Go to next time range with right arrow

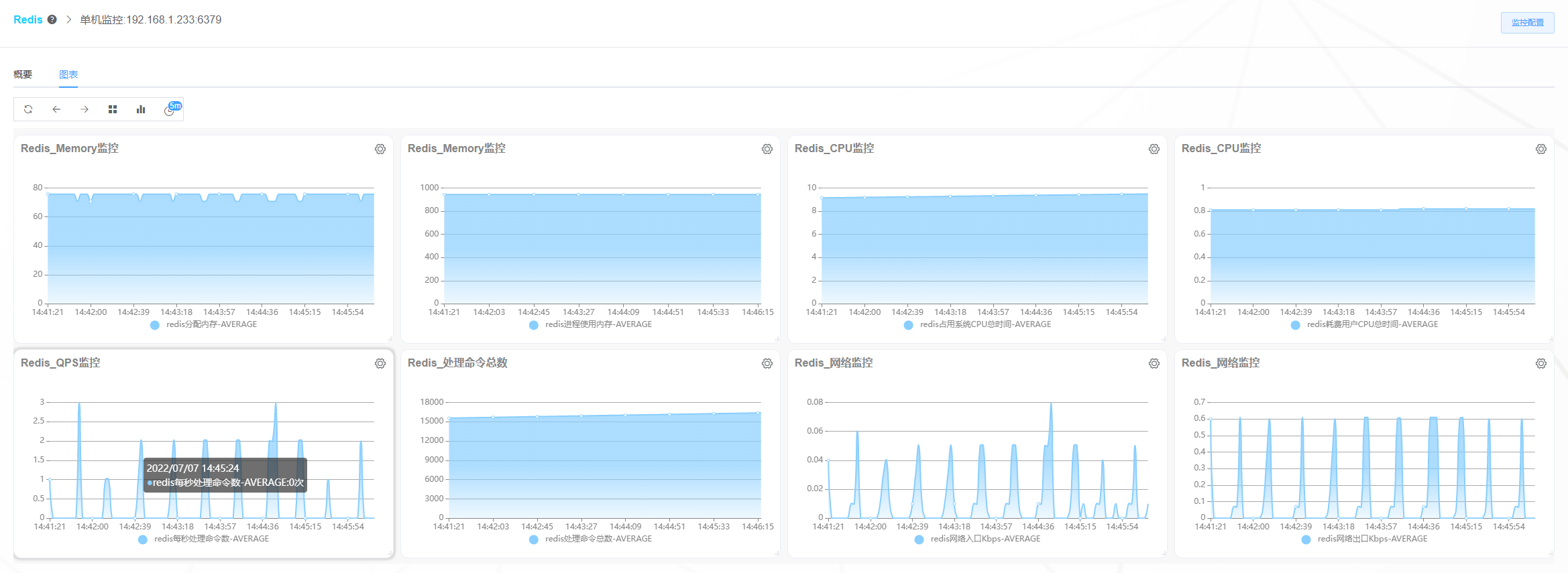click(85, 109)
